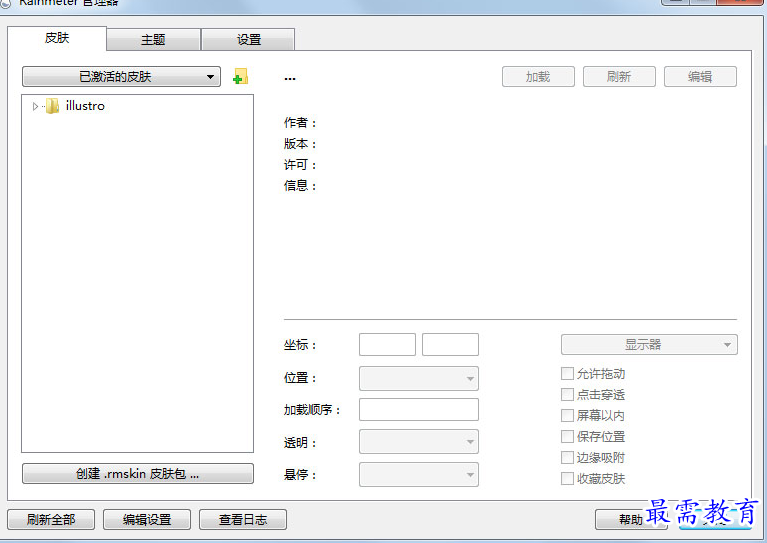
Task: Open the 显示器 dropdown
Action: pyautogui.click(x=649, y=345)
